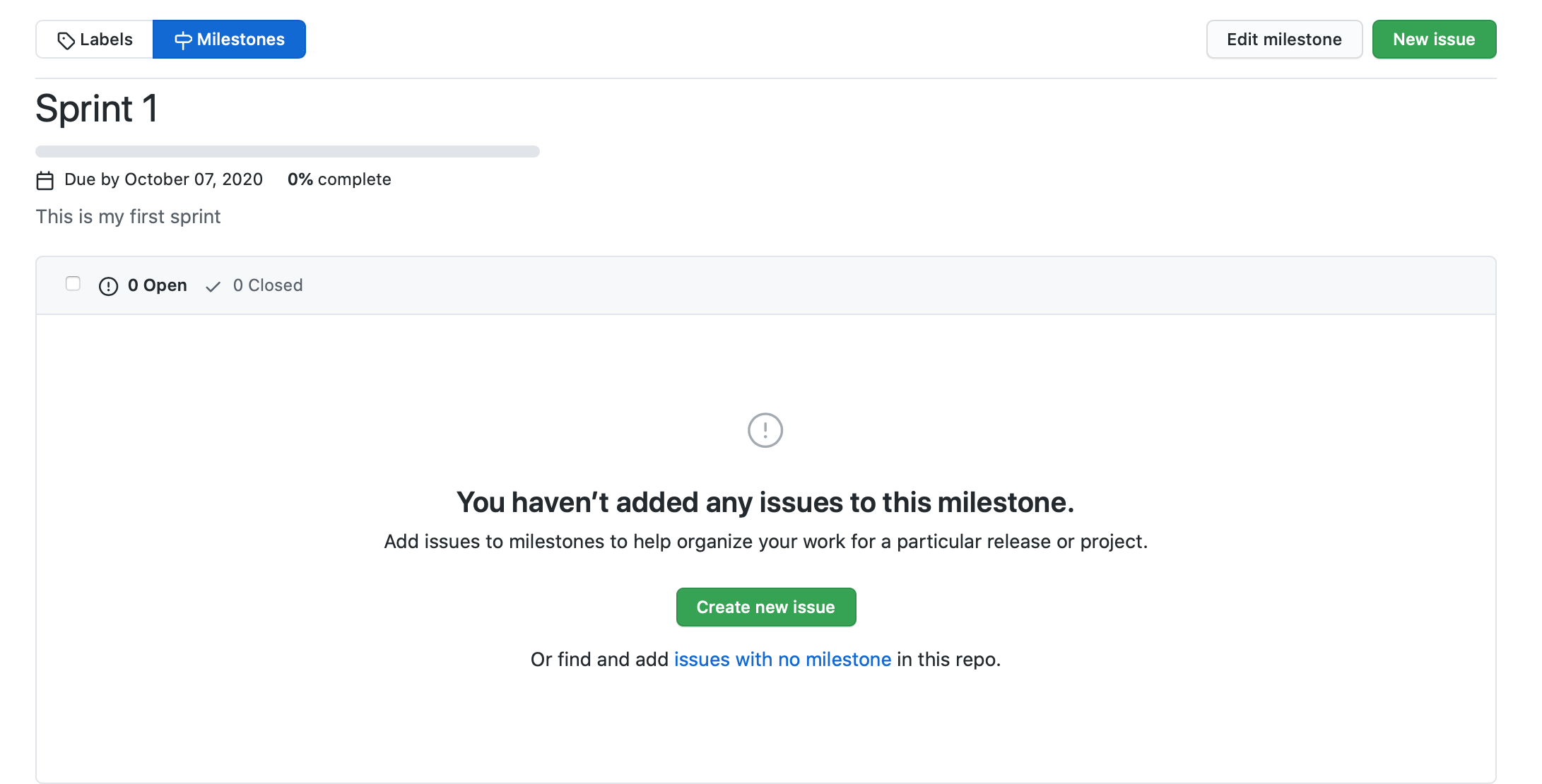This screenshot has height=784, width=1542.
Task: Click the Sprint 1 milestone title
Action: point(97,109)
